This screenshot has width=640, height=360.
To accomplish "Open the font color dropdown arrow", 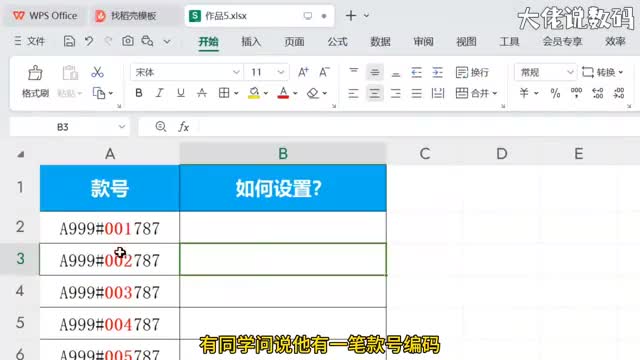I will tap(295, 93).
